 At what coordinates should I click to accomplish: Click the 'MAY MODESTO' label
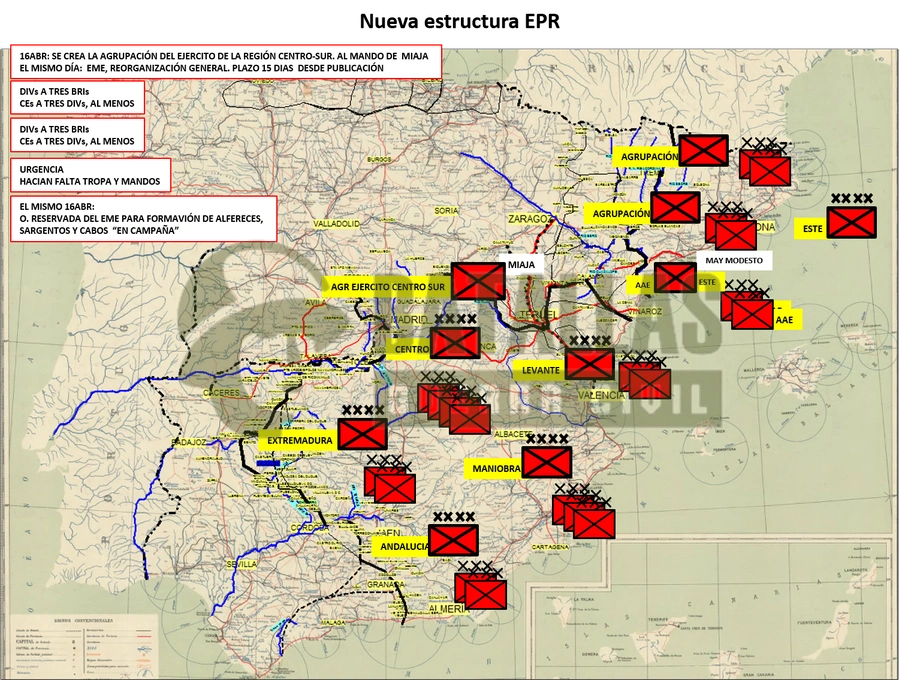734,260
